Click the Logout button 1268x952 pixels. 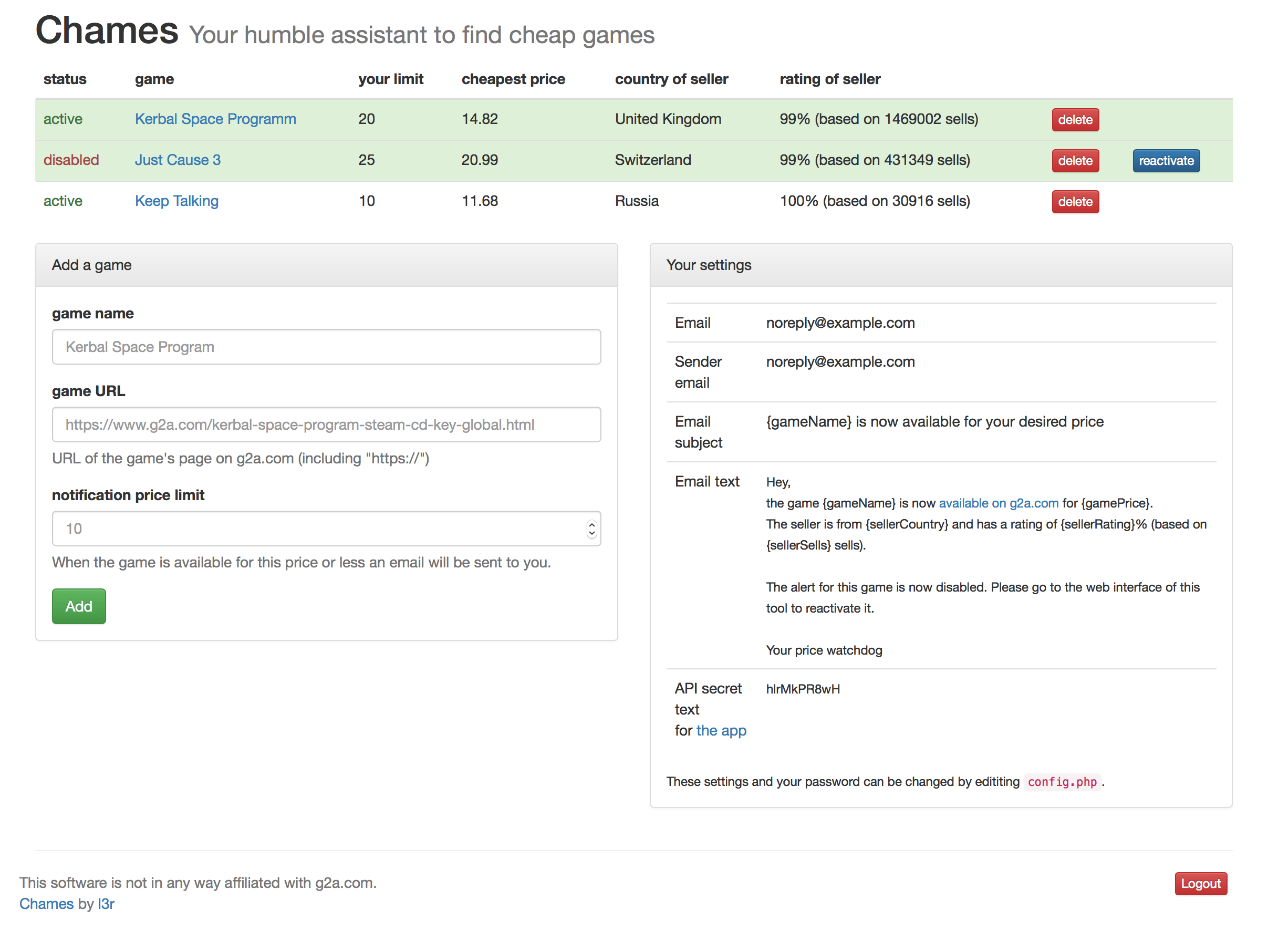point(1200,883)
